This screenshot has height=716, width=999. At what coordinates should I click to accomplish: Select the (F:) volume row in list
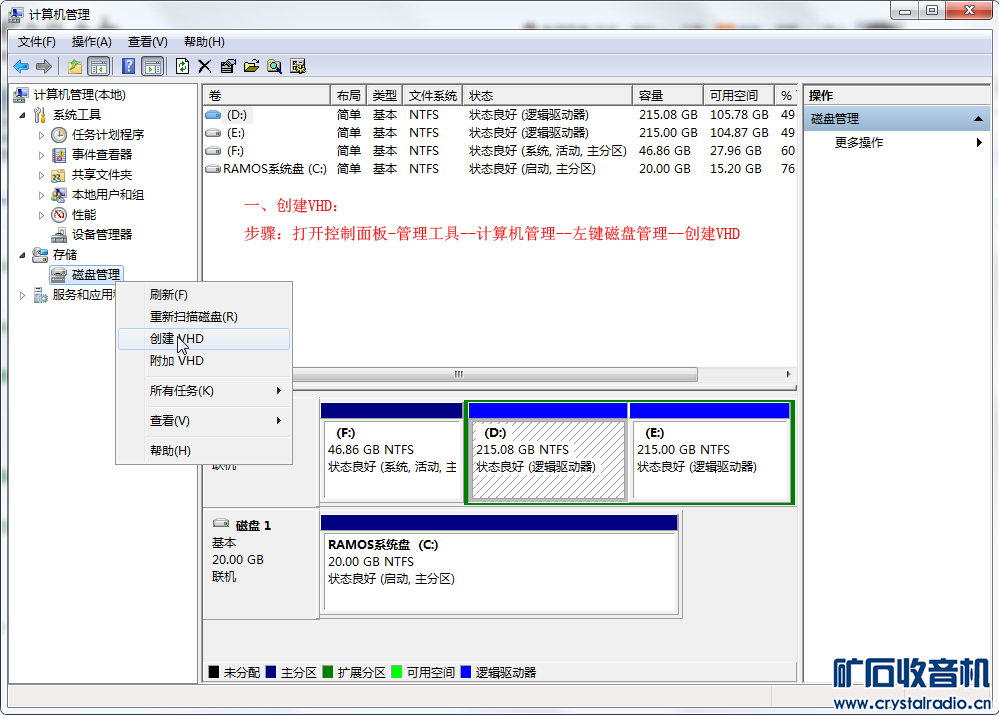(500, 151)
